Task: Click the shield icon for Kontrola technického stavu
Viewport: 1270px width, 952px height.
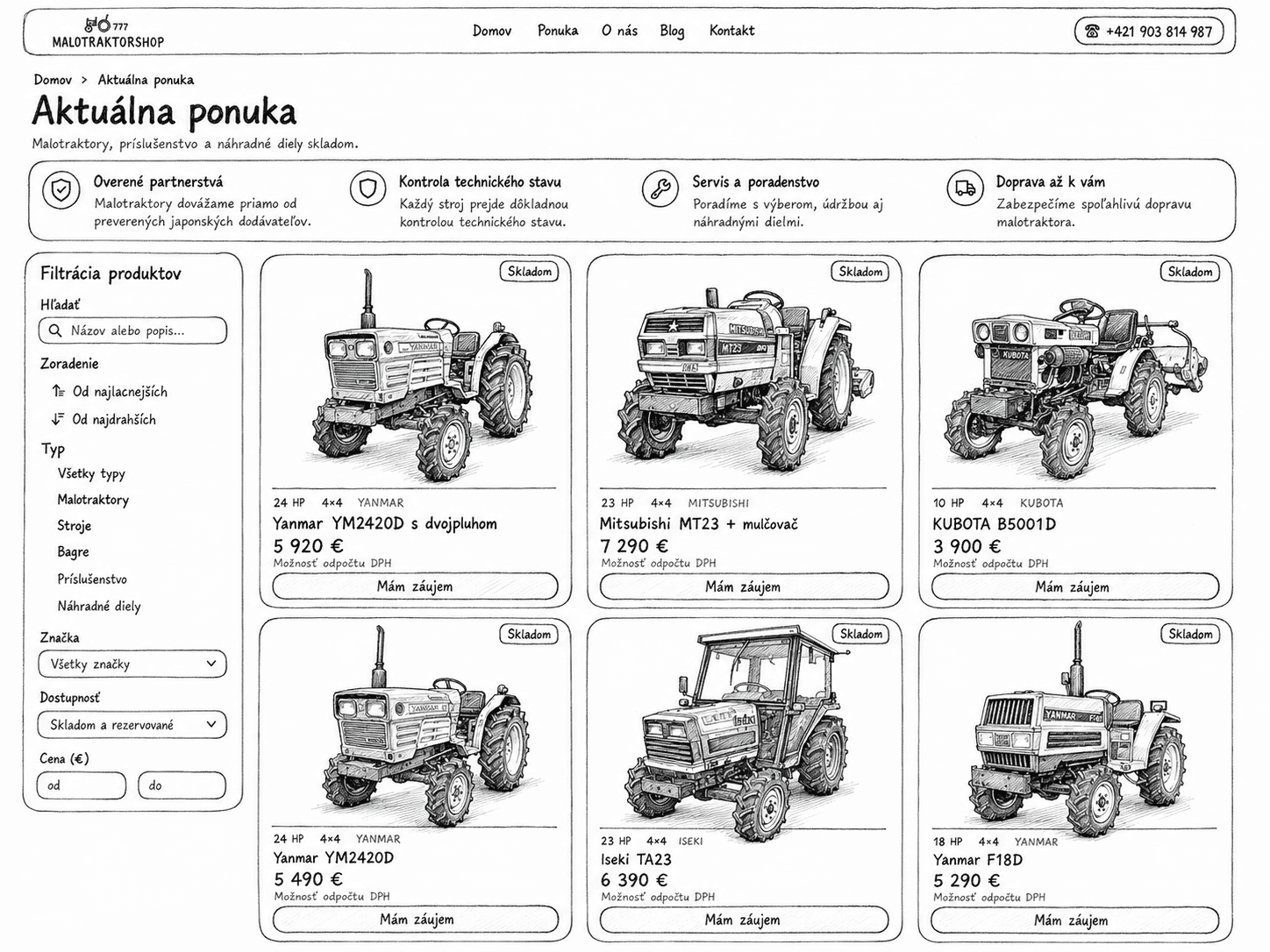Action: [367, 188]
